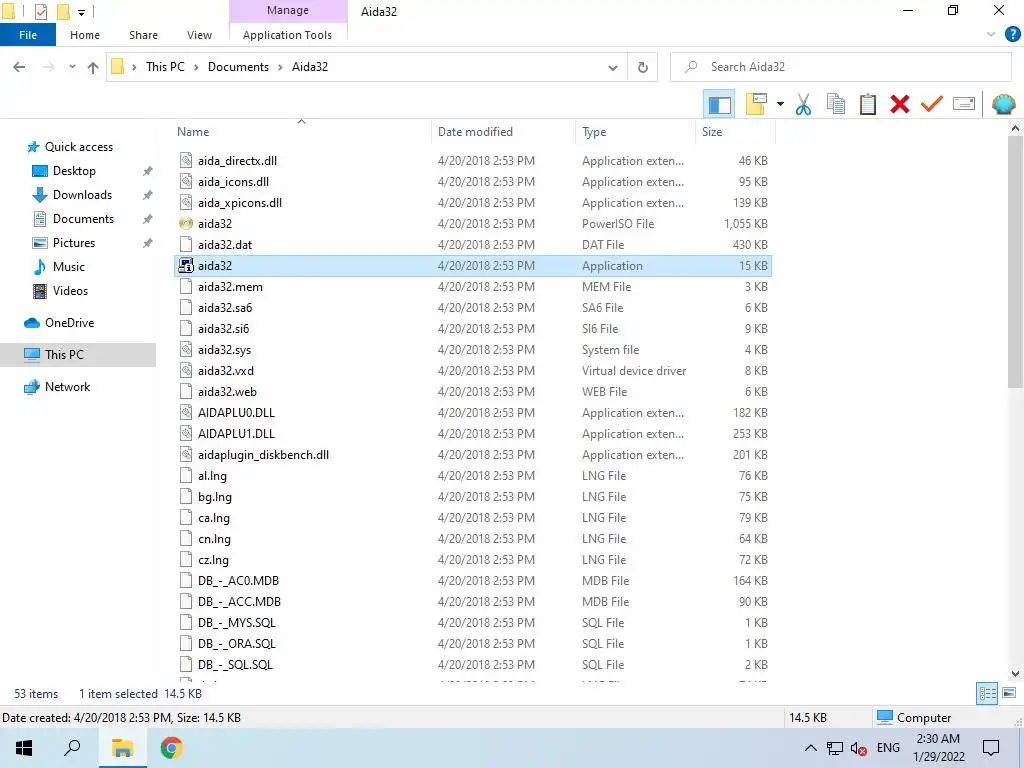Click the Search Aida32 field
The width and height of the screenshot is (1024, 768).
[x=840, y=67]
